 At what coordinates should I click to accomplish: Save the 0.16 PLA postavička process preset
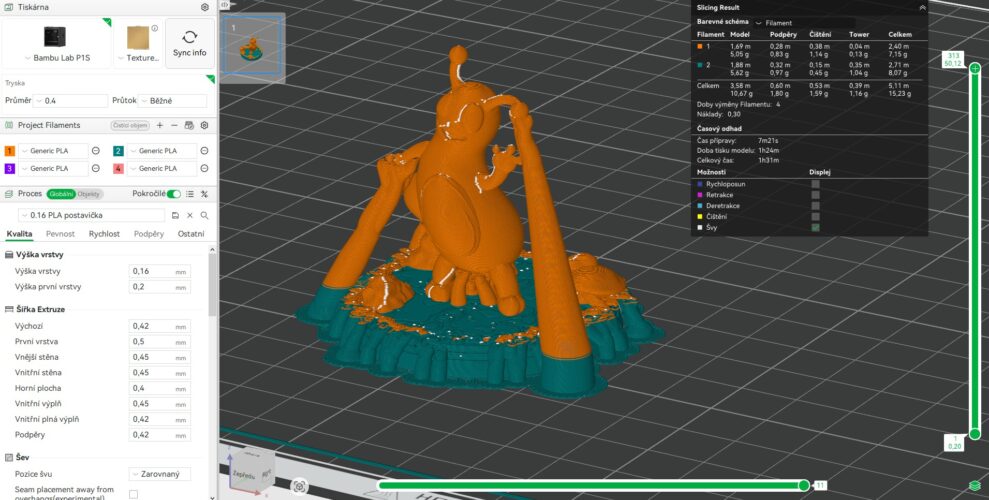coord(175,215)
